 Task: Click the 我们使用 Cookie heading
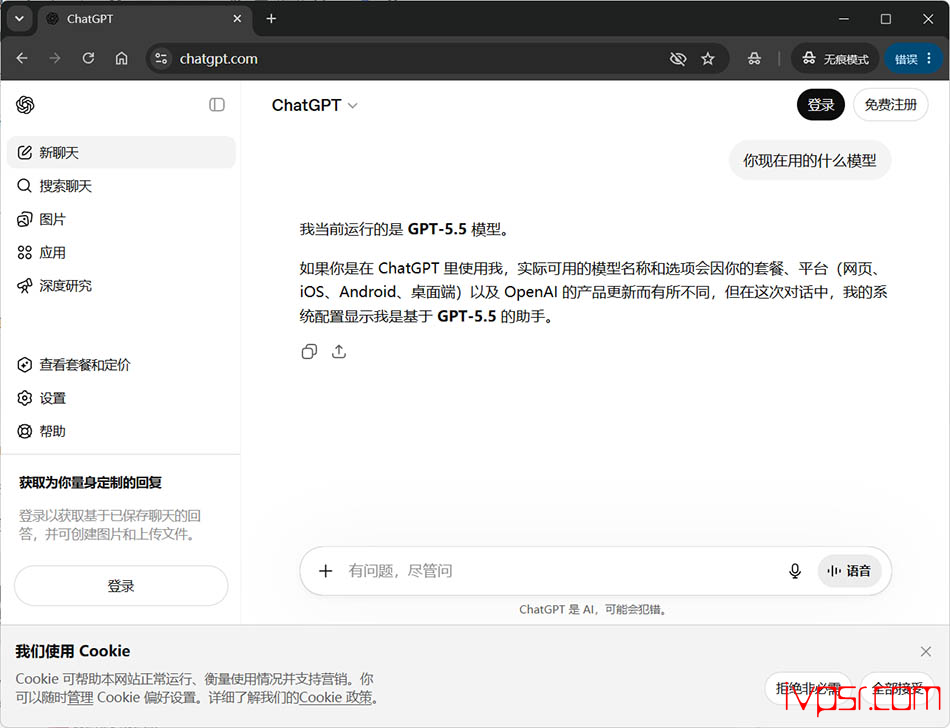[x=73, y=651]
